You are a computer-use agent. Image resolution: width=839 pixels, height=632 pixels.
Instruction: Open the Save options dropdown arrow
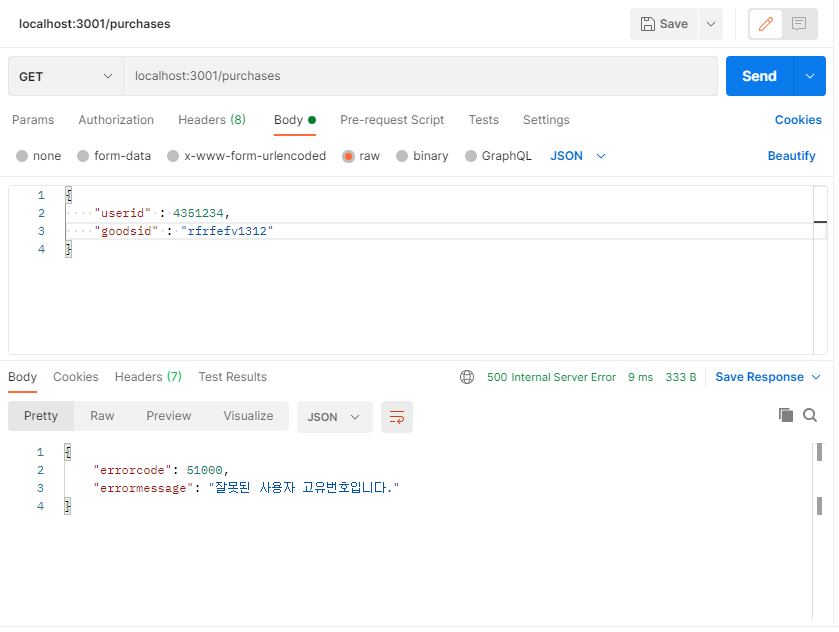(711, 24)
